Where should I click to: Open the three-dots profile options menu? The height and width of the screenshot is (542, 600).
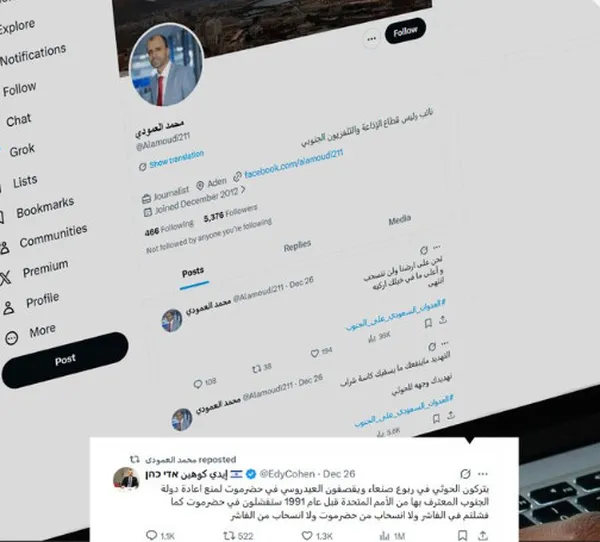click(x=371, y=39)
